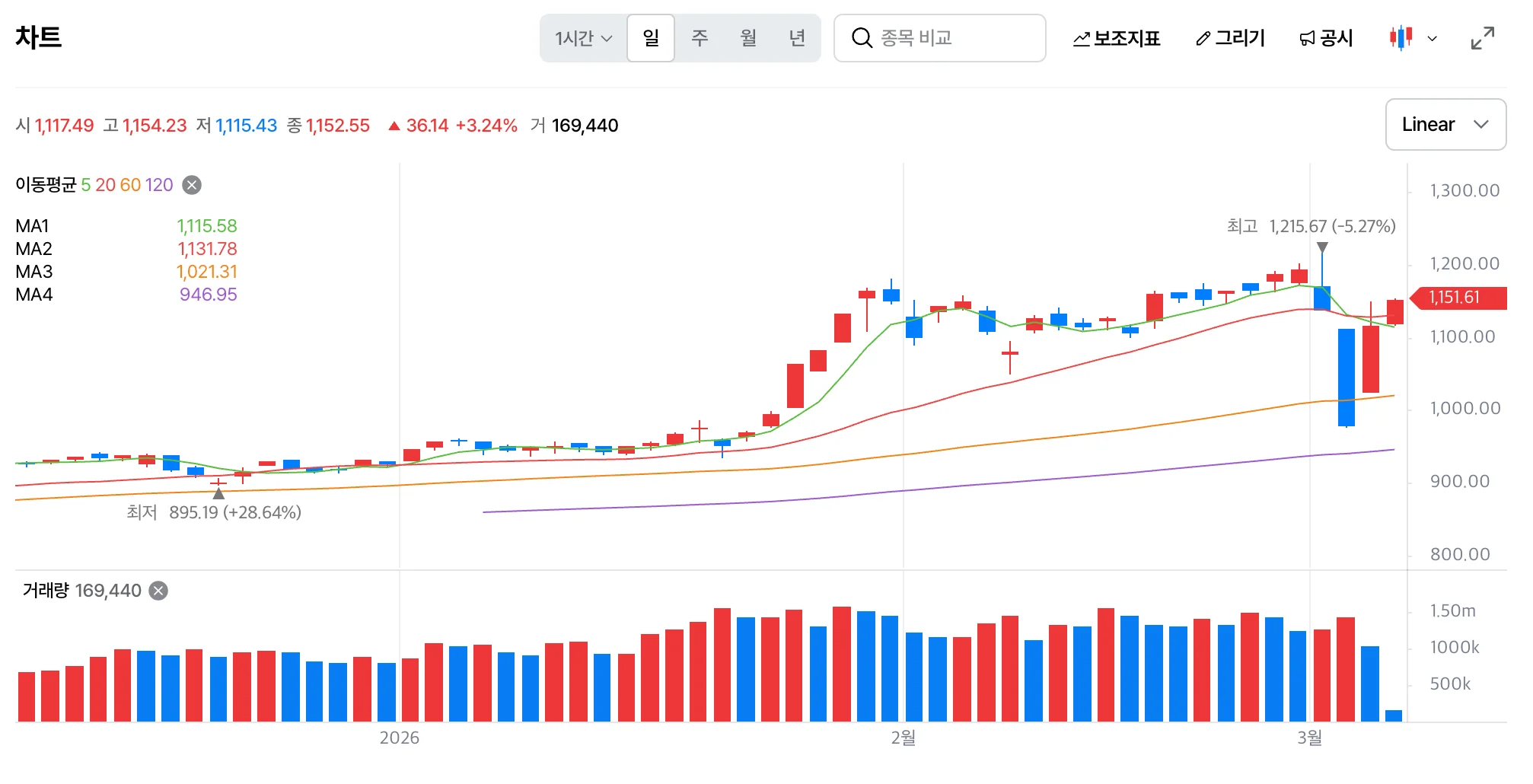Switch to the 주 (weekly) timeframe
Viewport: 1533px width, 784px height.
700,38
